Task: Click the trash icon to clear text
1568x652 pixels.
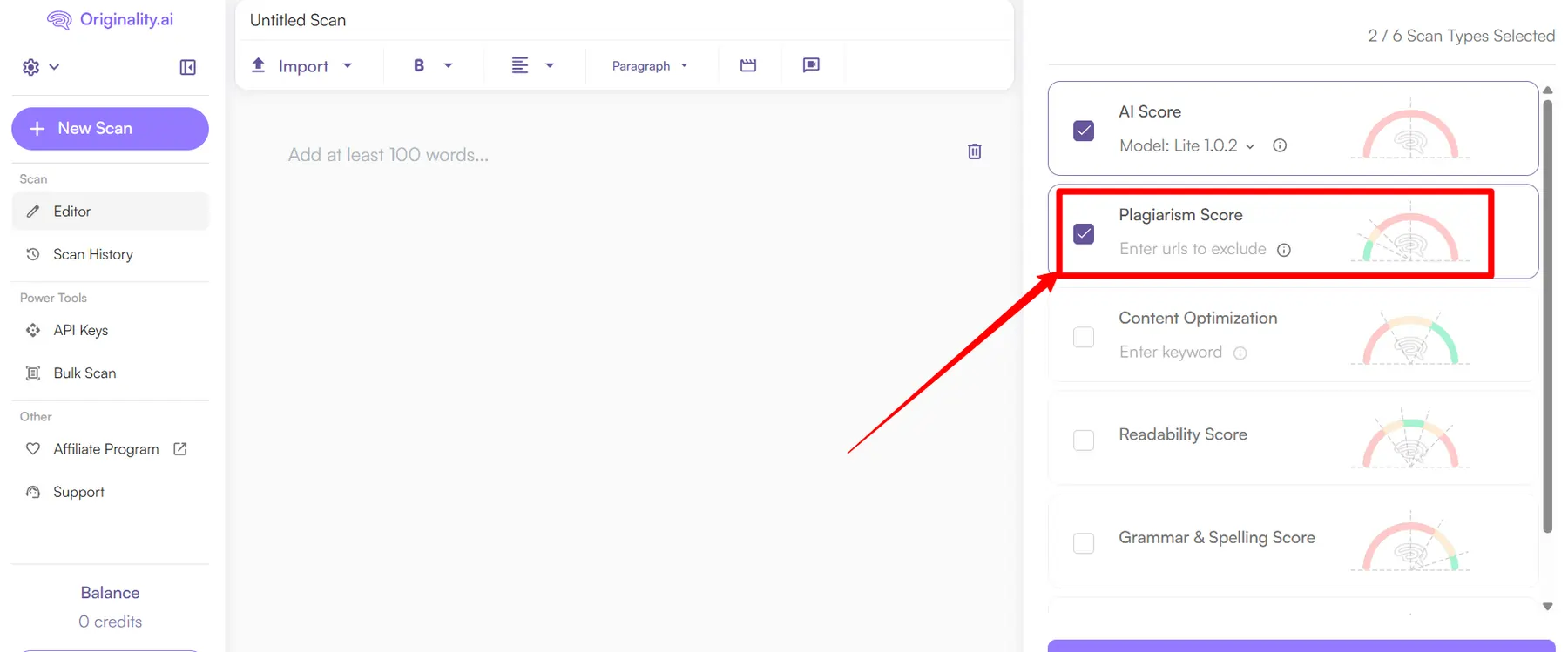Action: pos(975,151)
